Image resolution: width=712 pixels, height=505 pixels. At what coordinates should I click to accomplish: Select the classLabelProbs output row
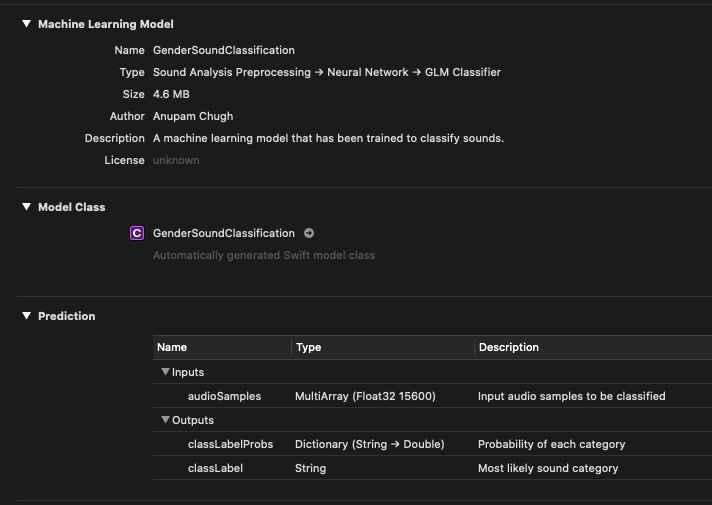(432, 444)
